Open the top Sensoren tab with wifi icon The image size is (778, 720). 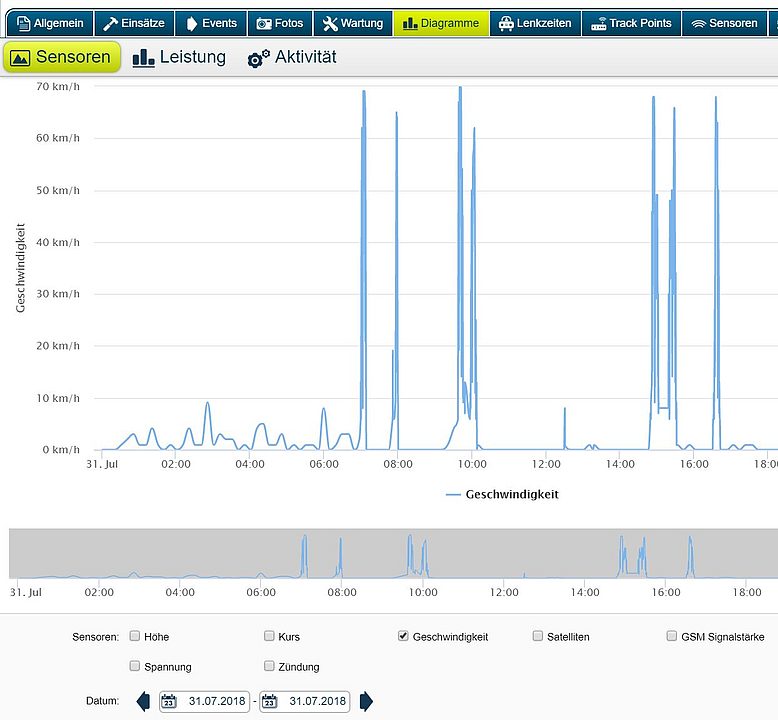(724, 23)
